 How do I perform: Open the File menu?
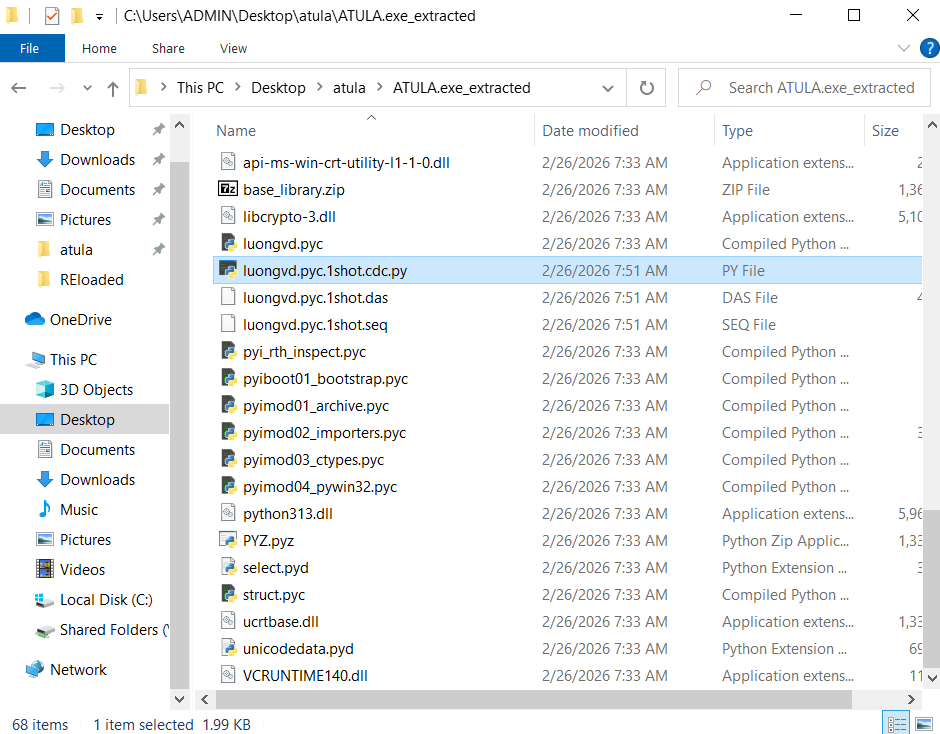[x=30, y=48]
